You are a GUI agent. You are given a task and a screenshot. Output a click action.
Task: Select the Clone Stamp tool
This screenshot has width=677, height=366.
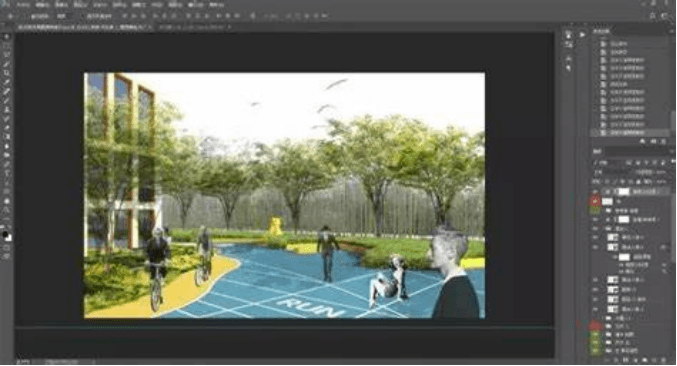click(6, 110)
